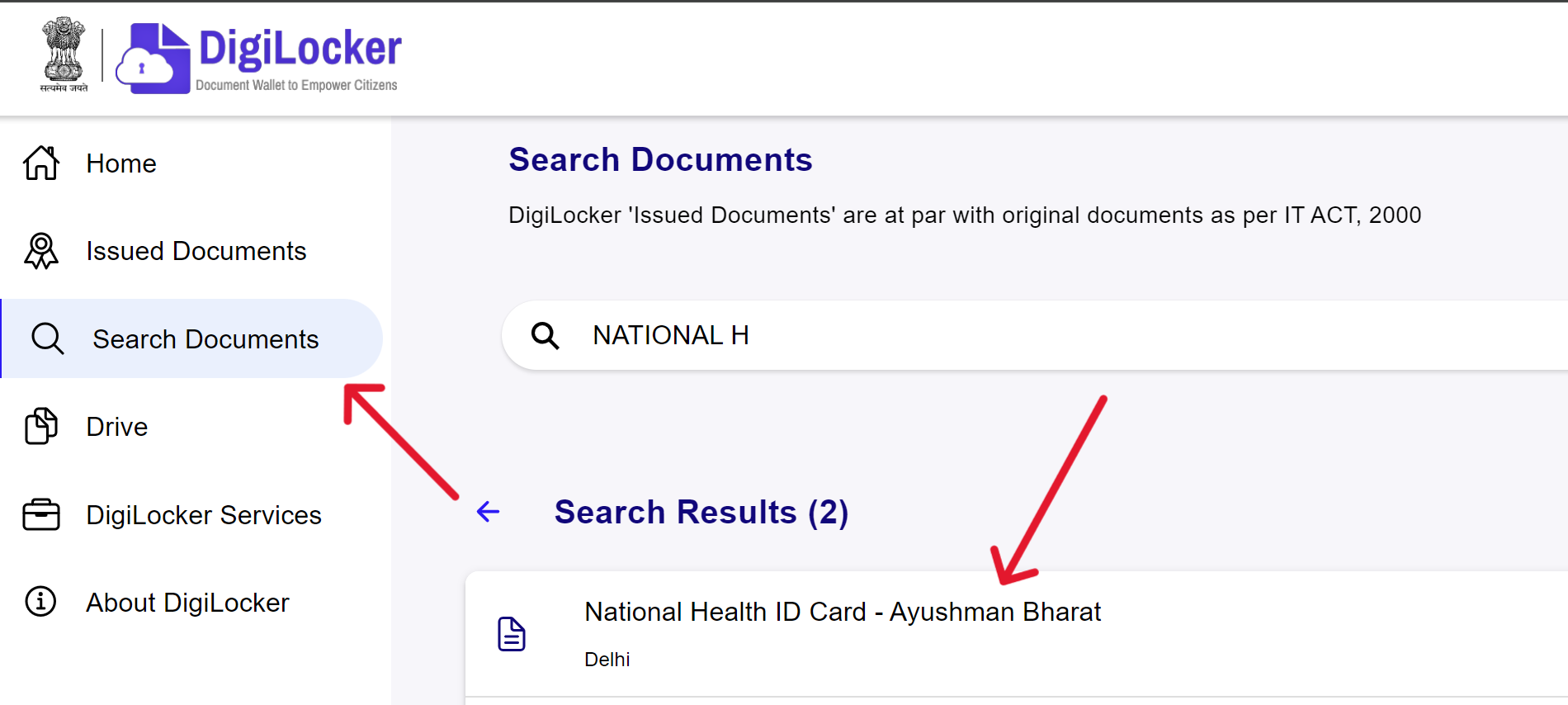Viewport: 1568px width, 705px height.
Task: Open DigiLocker Services from the sidebar
Action: (203, 514)
